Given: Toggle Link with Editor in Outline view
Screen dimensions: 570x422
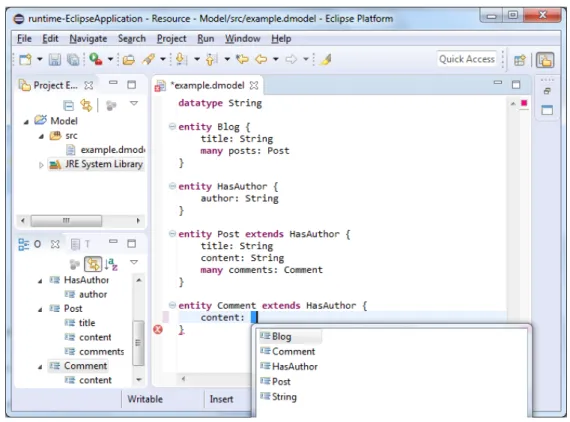Looking at the screenshot, I should (x=93, y=264).
